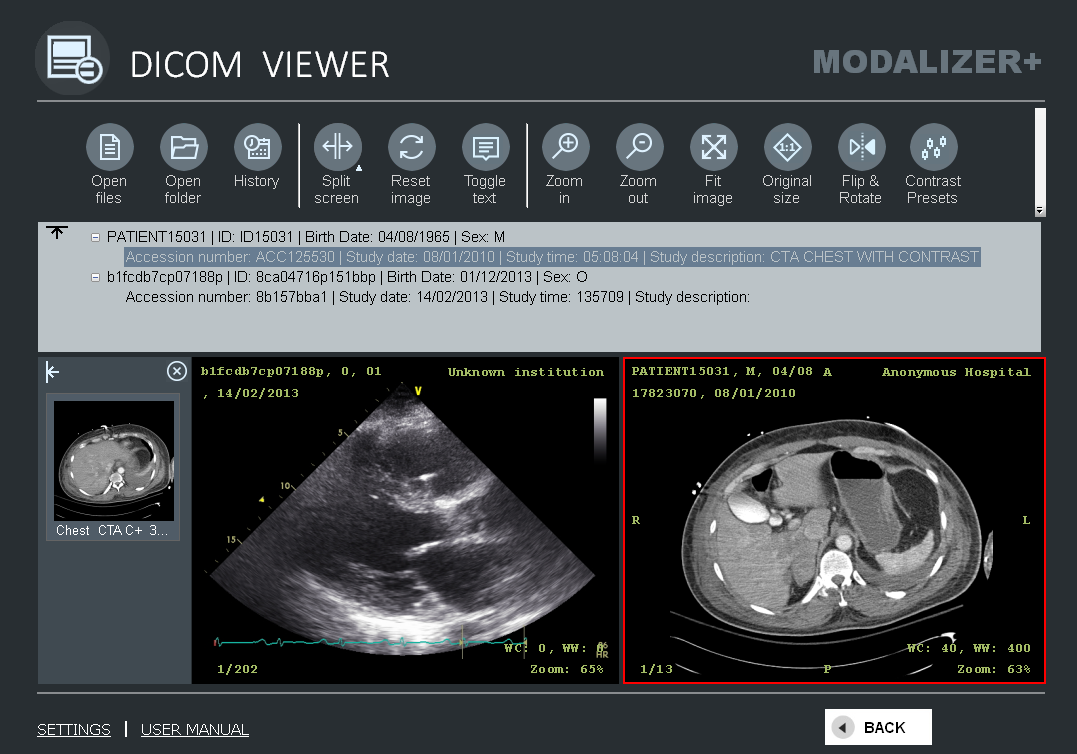Close the thumbnail series panel

pos(176,372)
